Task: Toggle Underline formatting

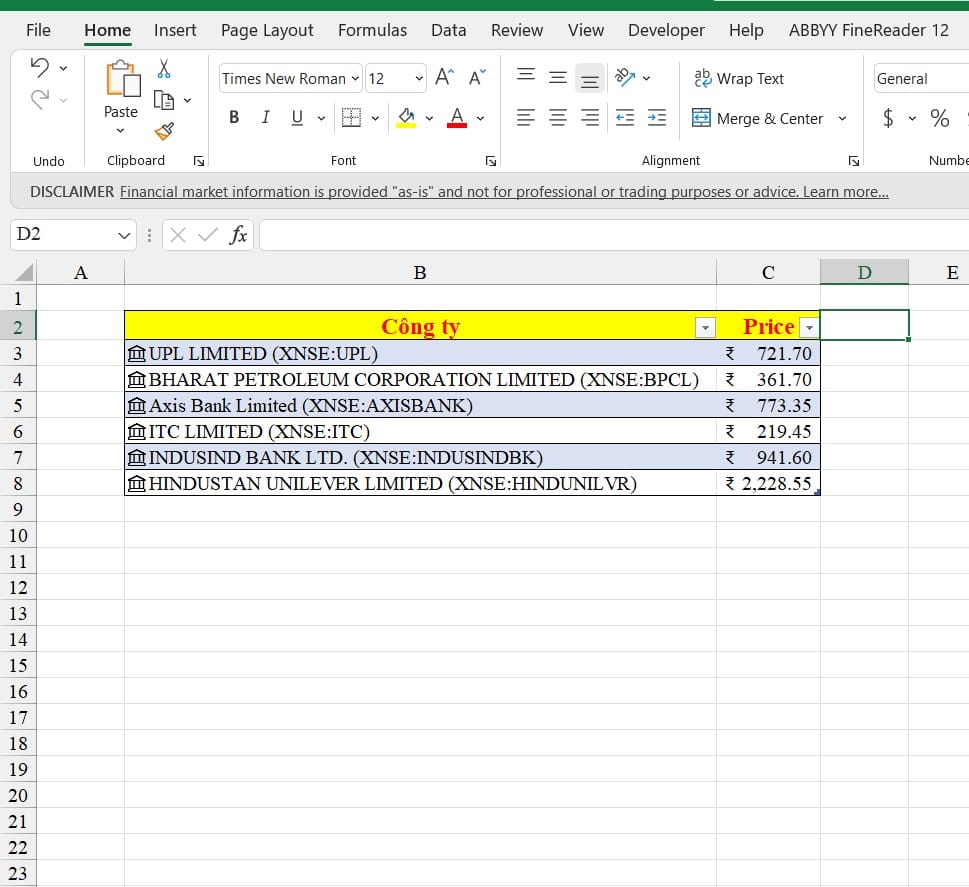Action: [x=297, y=117]
